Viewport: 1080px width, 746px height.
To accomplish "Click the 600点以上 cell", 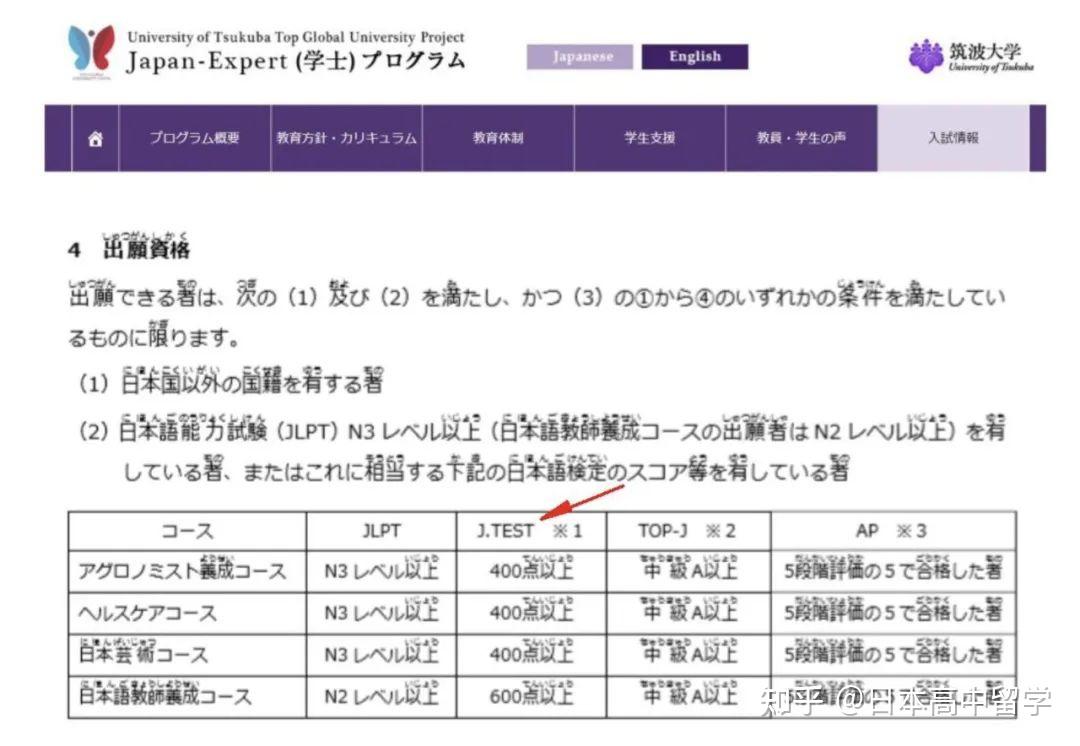I will pos(531,695).
